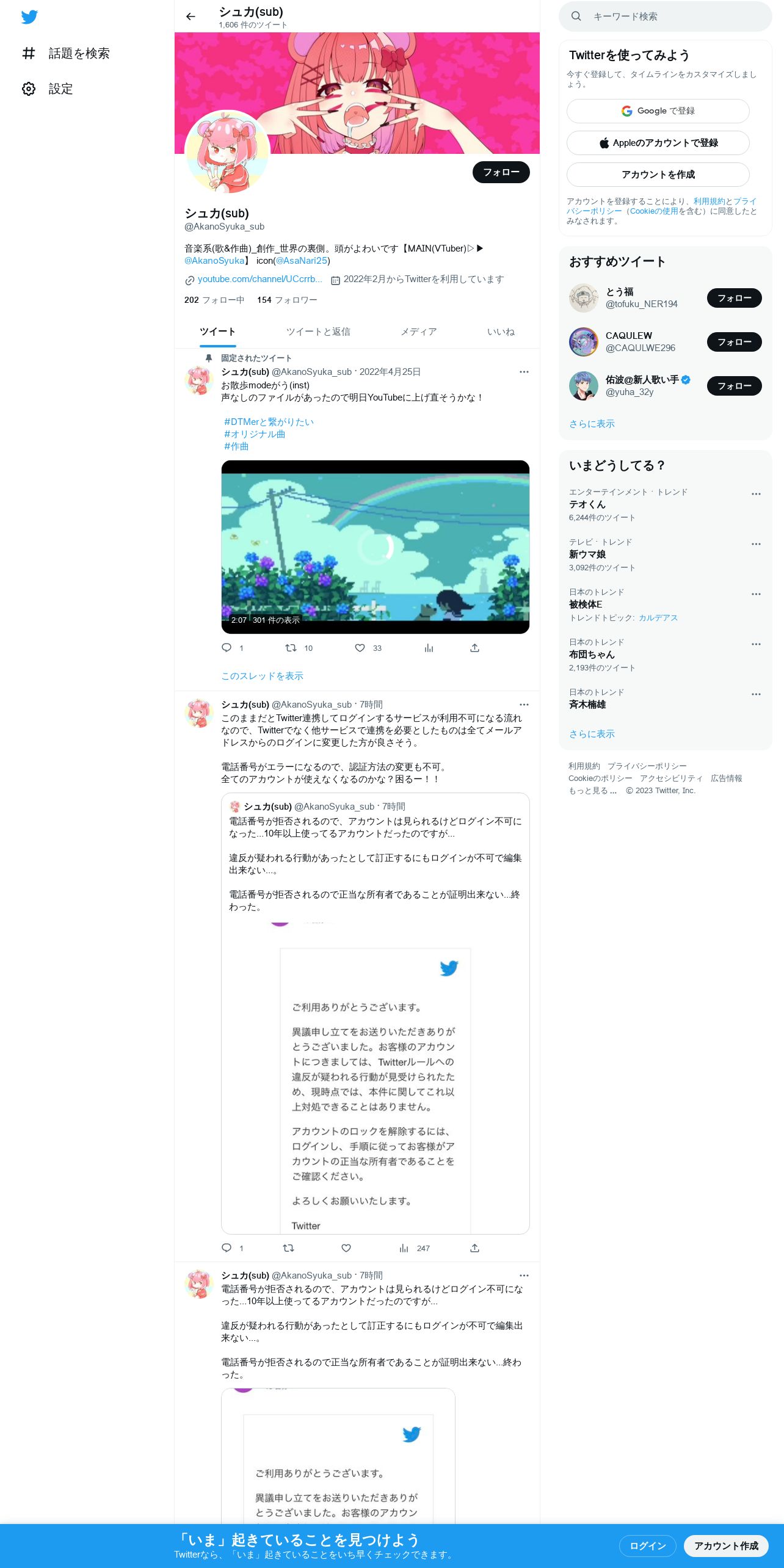Open とう福 profile avatar
This screenshot has height=1568, width=784.
tap(584, 298)
